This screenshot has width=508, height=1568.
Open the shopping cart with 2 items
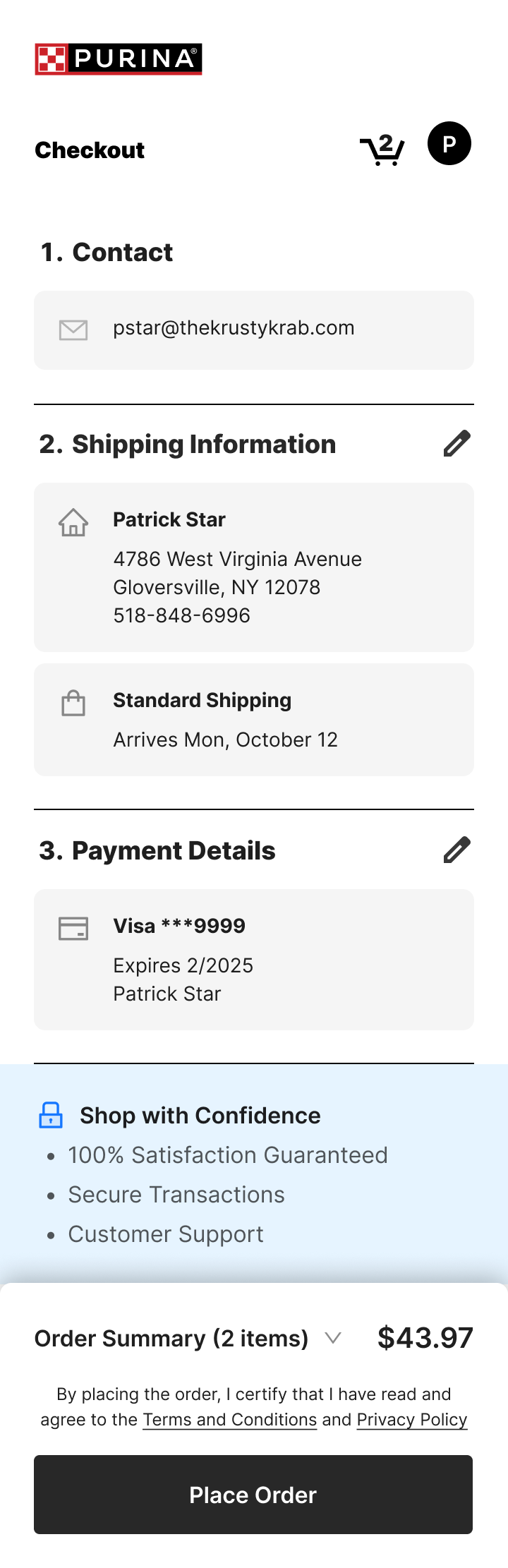(x=382, y=150)
